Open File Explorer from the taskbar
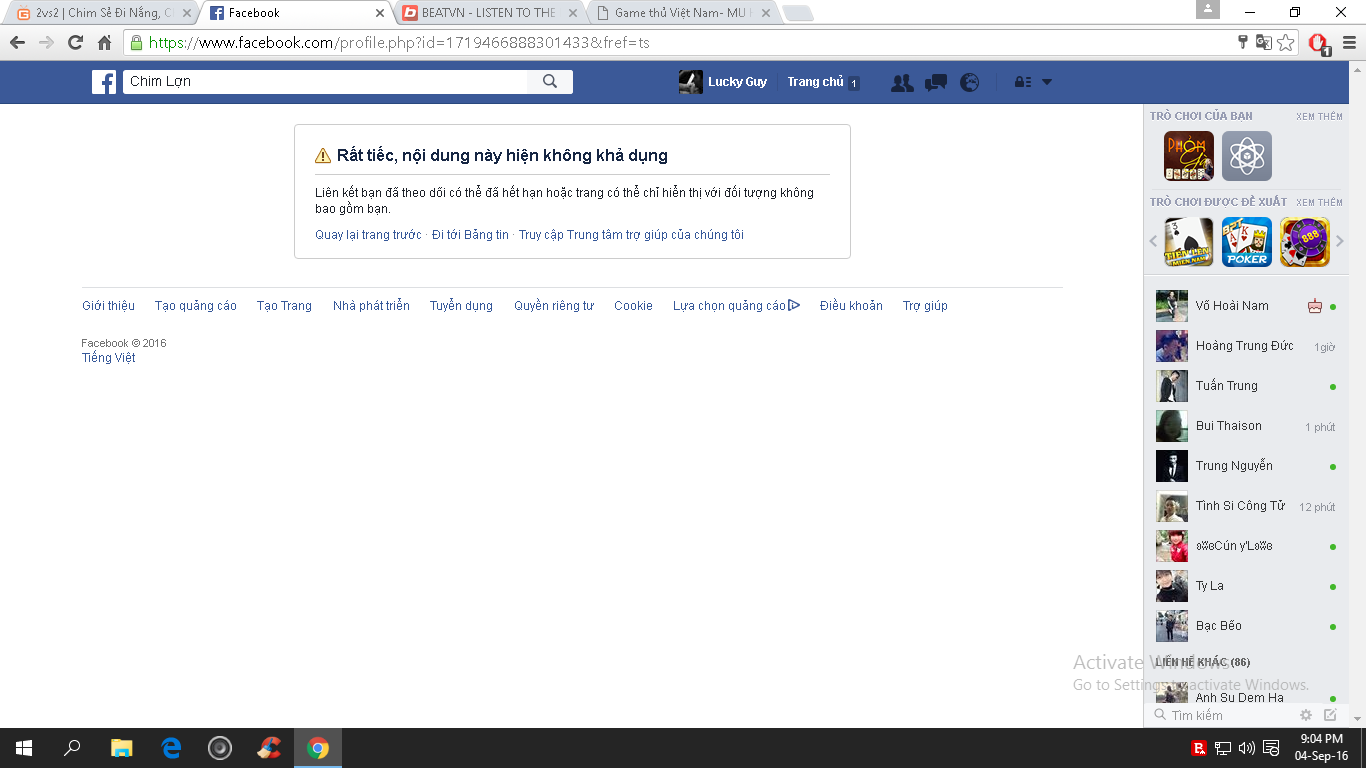The width and height of the screenshot is (1366, 768). click(x=121, y=748)
